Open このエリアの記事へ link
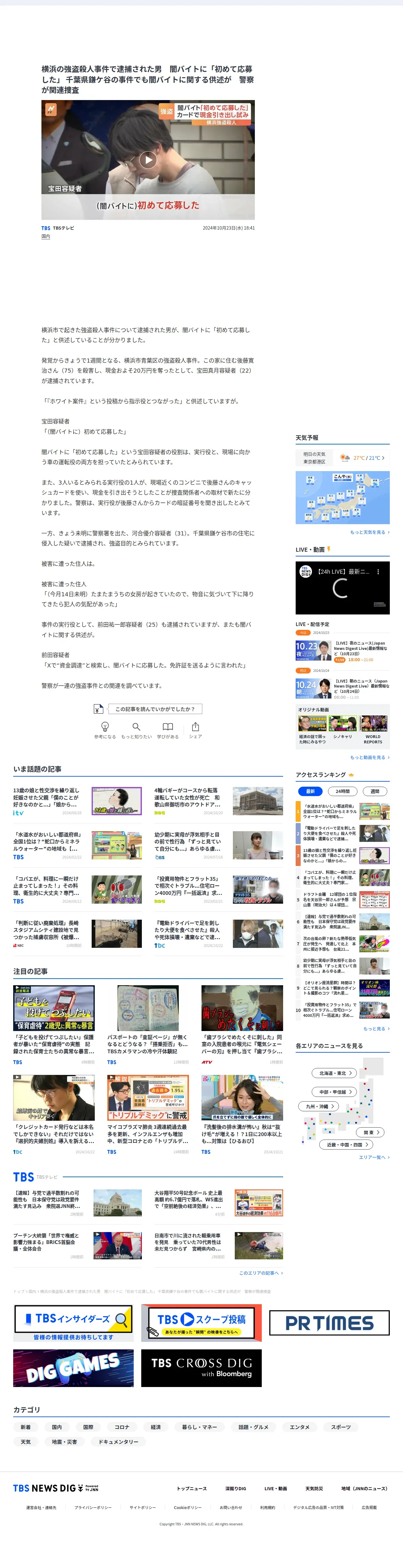This screenshot has height=1568, width=403. click(x=261, y=1273)
